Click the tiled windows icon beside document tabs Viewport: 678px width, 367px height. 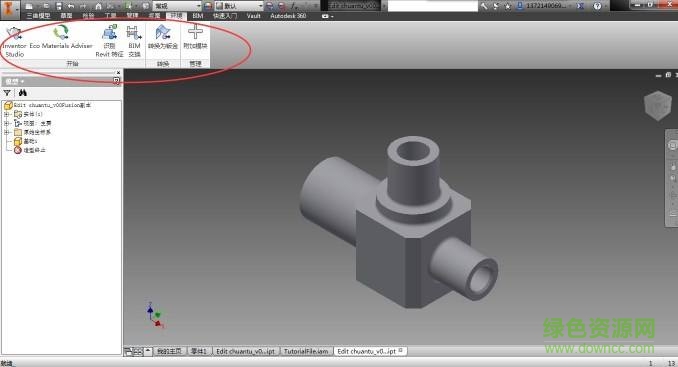pyautogui.click(x=138, y=351)
